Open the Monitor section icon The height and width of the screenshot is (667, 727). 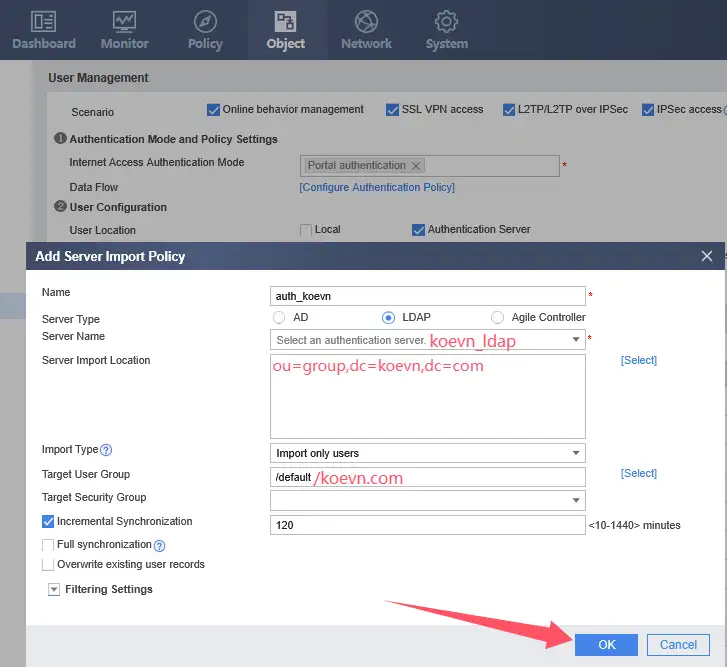point(124,21)
